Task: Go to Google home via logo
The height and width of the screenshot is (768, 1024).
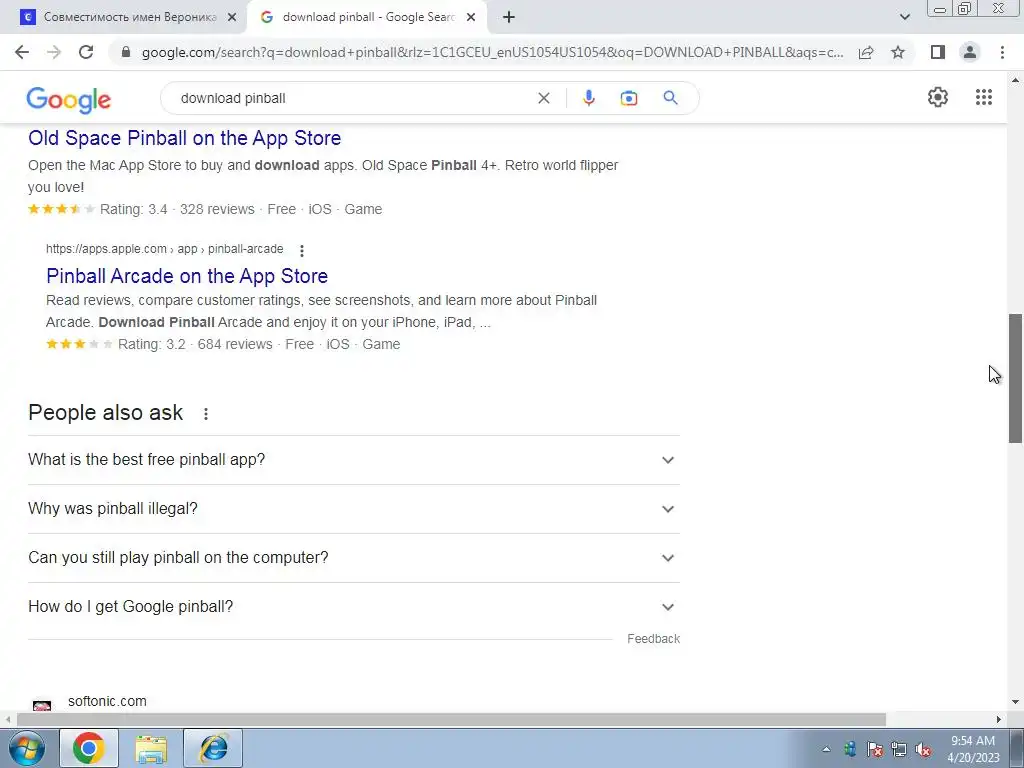Action: click(x=69, y=99)
